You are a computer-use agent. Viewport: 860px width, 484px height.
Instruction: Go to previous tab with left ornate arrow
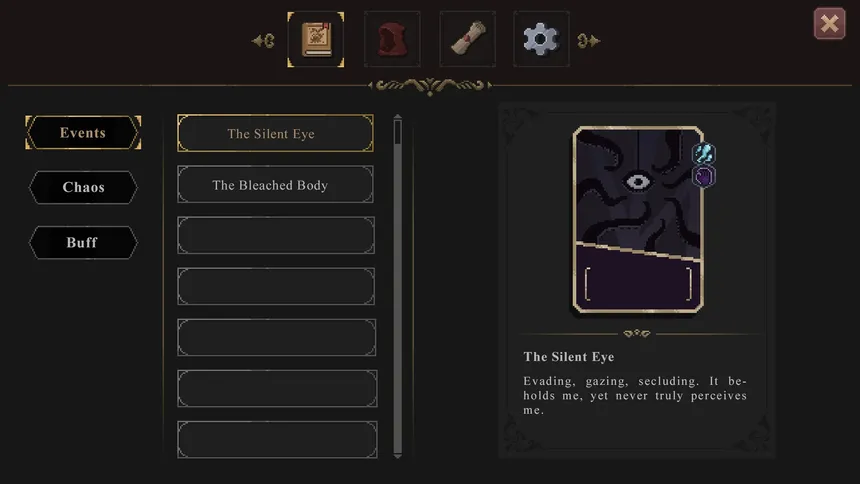(263, 41)
